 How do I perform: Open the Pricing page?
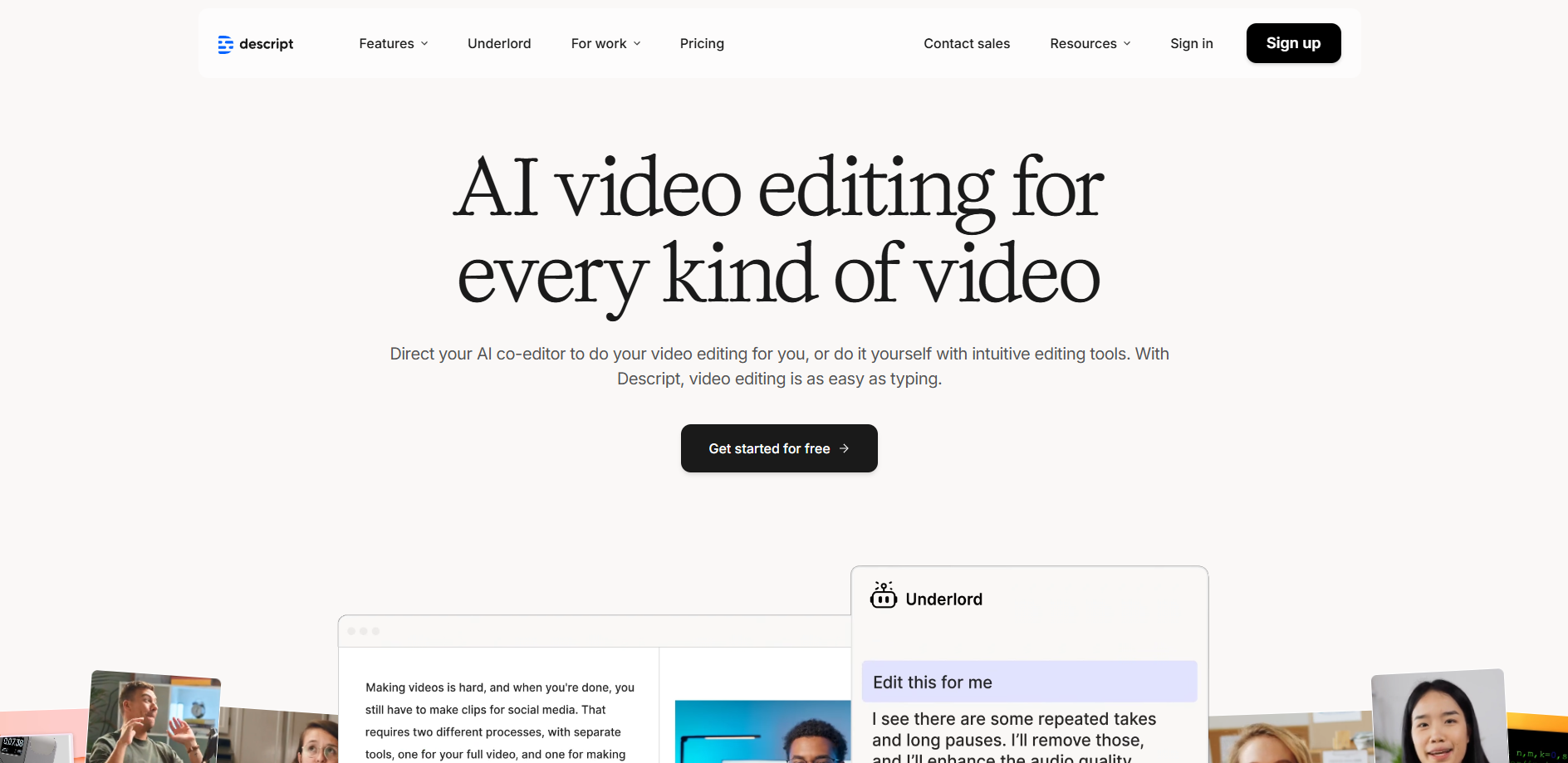tap(702, 43)
